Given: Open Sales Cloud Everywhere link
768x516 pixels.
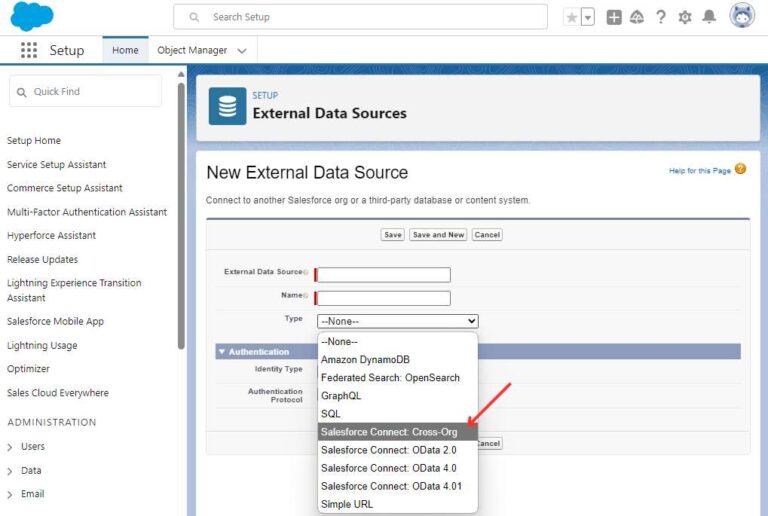Looking at the screenshot, I should [x=58, y=393].
